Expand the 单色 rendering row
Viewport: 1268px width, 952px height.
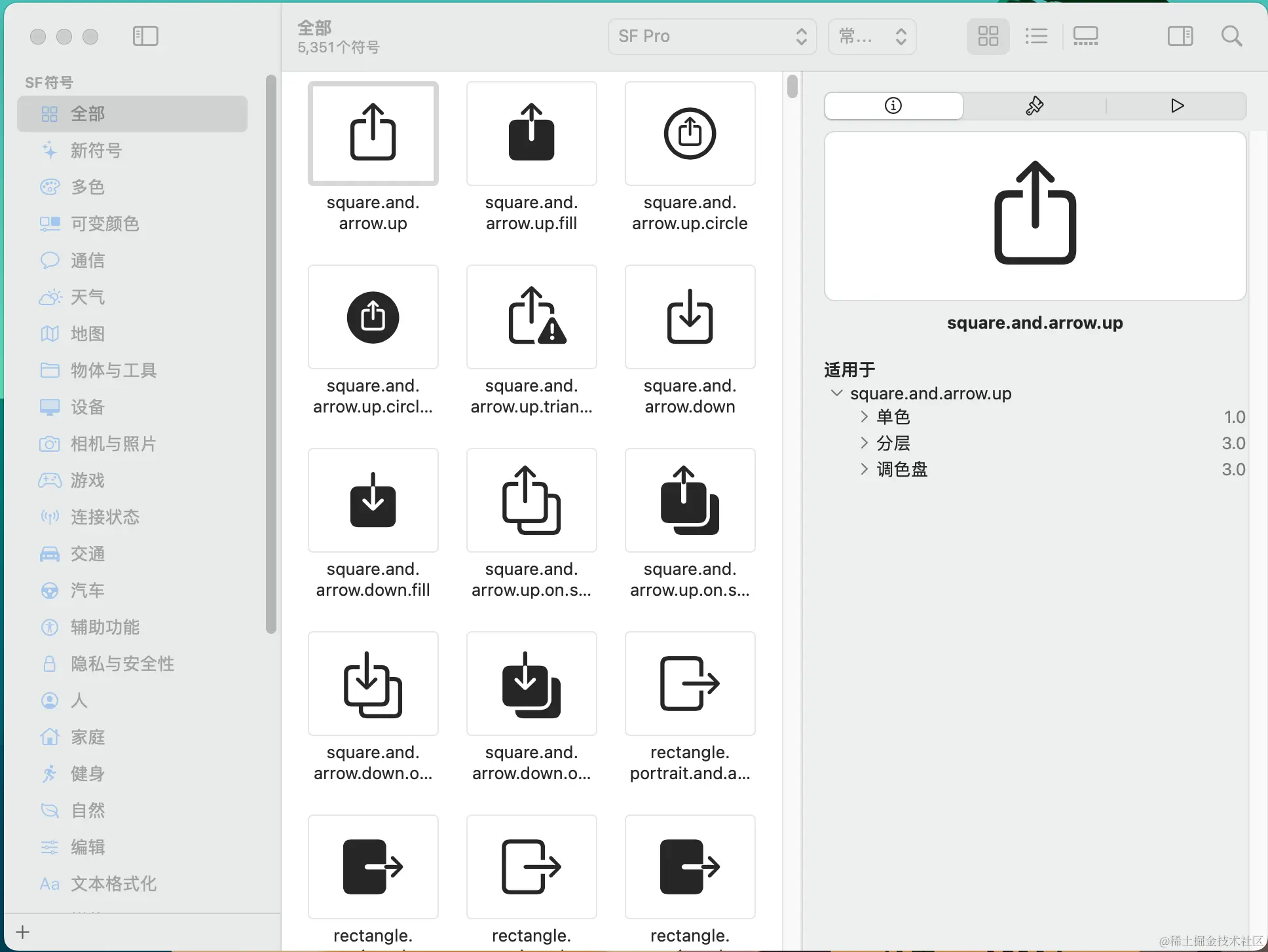pos(864,416)
